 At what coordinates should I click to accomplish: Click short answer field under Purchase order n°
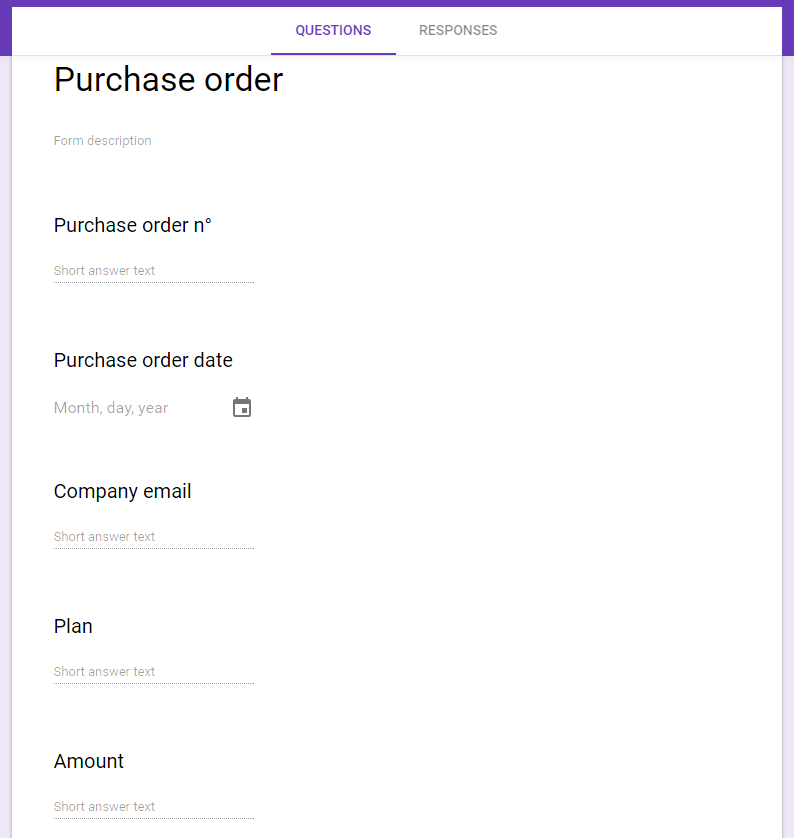click(154, 271)
